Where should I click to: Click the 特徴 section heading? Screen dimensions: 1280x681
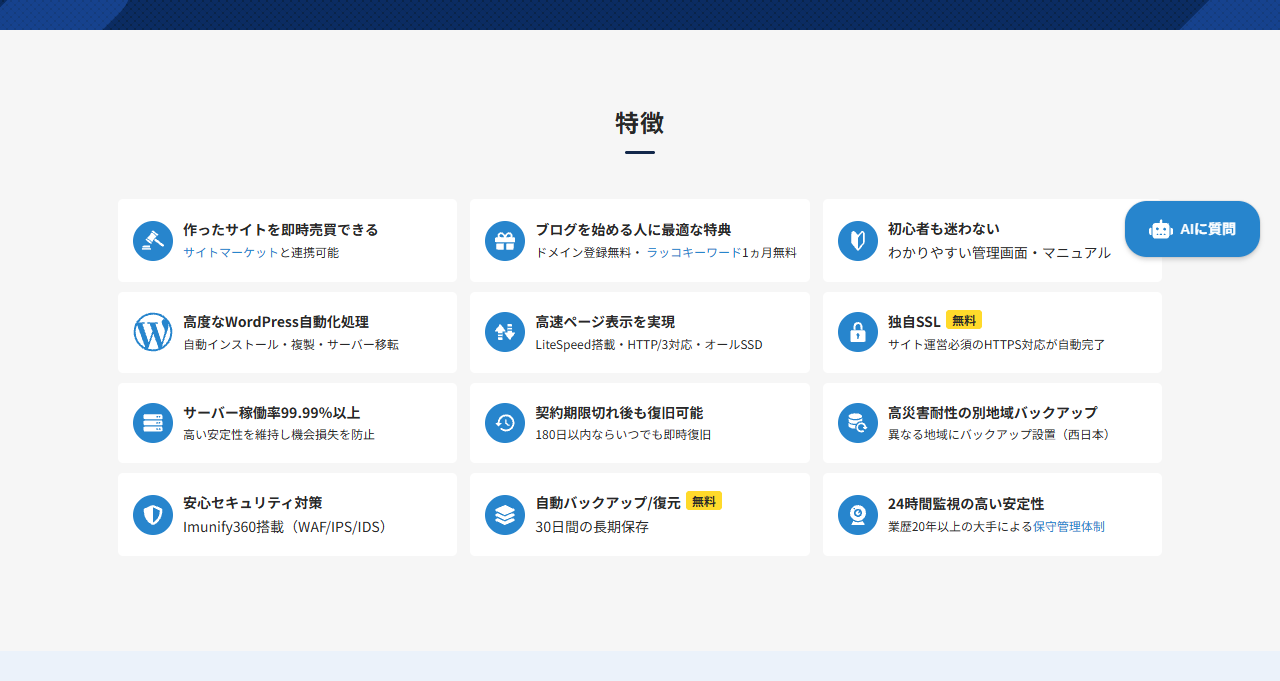point(640,124)
